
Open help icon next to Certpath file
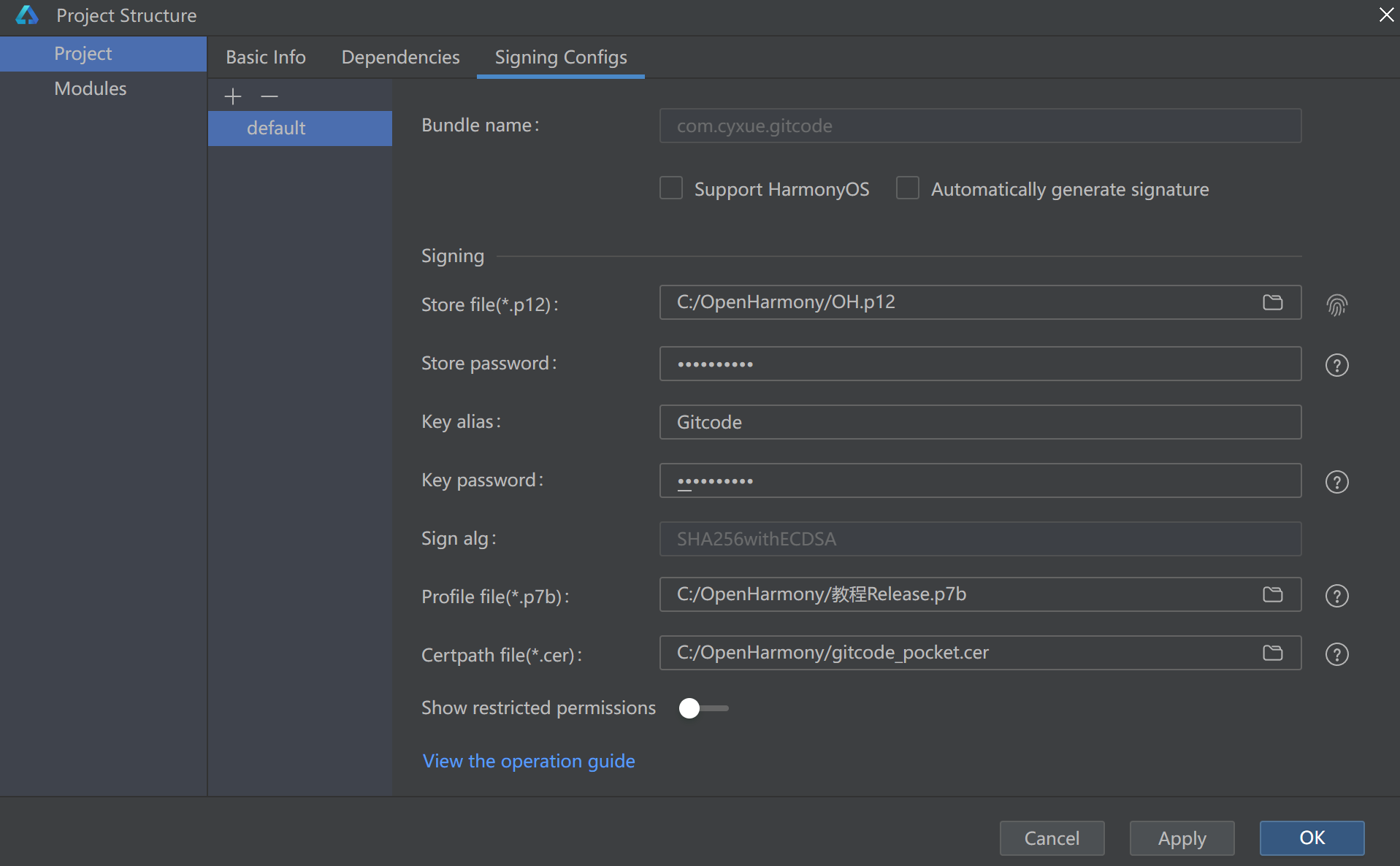[1336, 654]
